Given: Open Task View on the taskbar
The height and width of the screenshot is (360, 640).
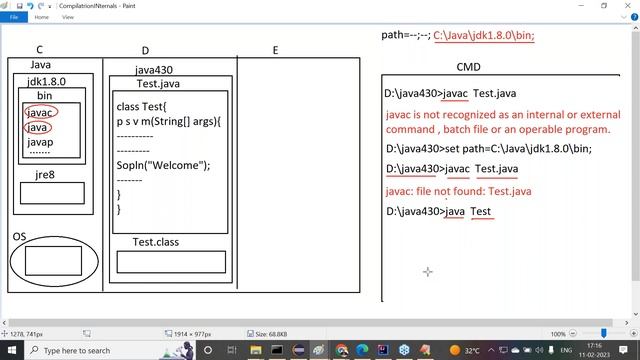Looking at the screenshot, I should tap(232, 350).
